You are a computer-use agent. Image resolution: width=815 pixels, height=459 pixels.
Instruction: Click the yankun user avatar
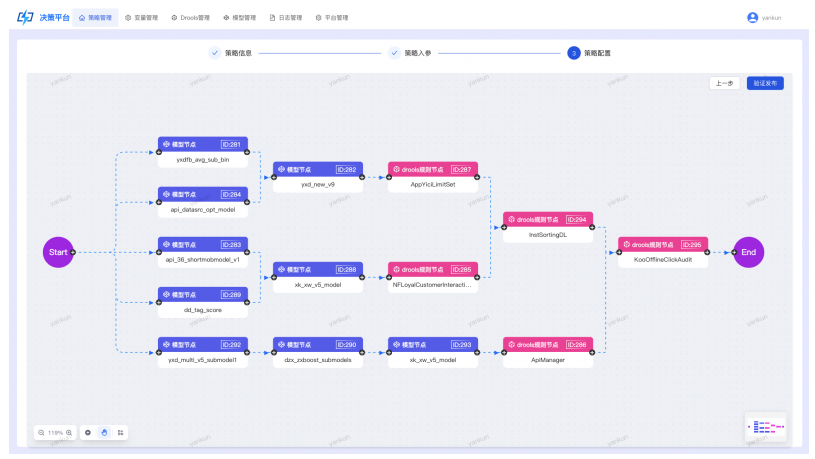(x=752, y=17)
